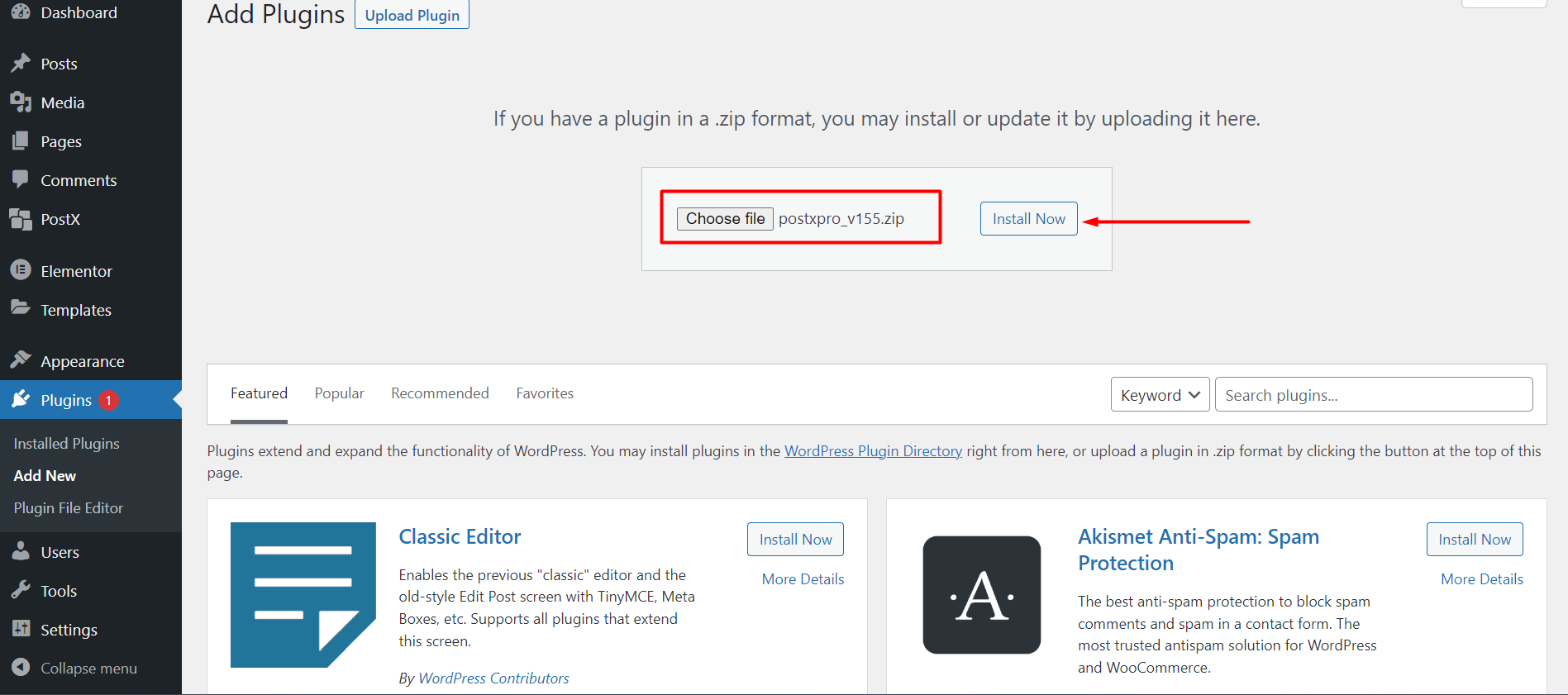Open the Classic Editor title link
Image resolution: width=1568 pixels, height=695 pixels.
pos(460,537)
